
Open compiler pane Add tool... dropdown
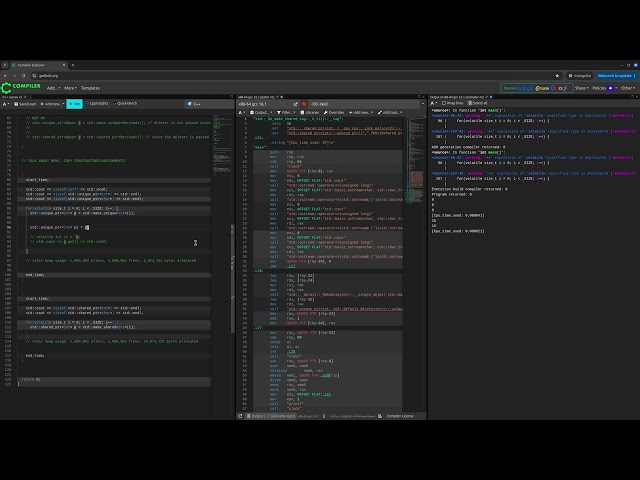(x=390, y=112)
